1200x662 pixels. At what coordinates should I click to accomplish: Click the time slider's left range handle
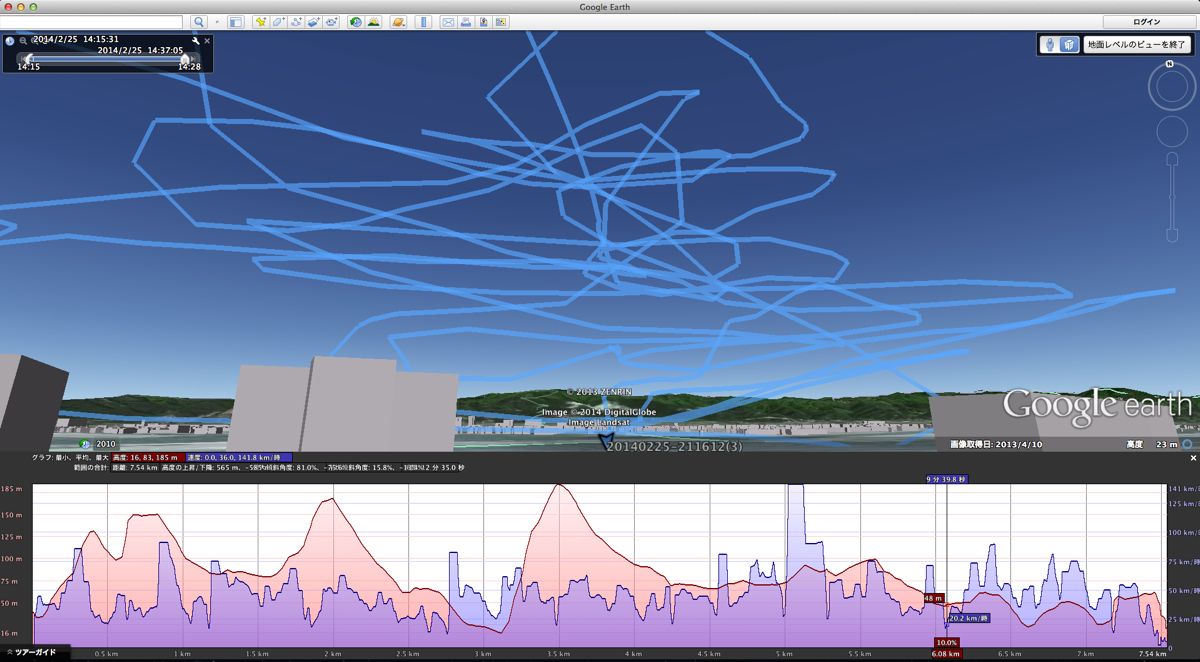coord(28,58)
